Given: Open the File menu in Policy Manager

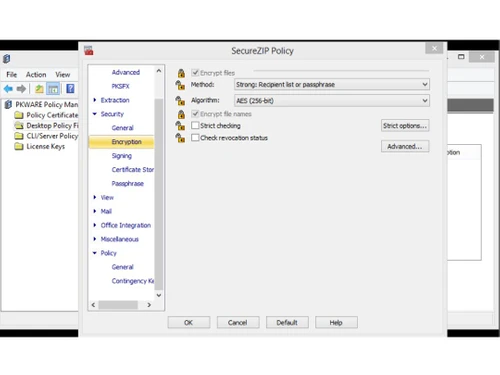Looking at the screenshot, I should [x=12, y=75].
